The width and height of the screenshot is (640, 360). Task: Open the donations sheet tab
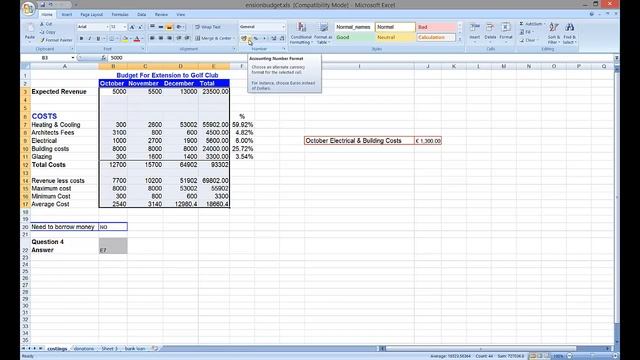tap(84, 349)
